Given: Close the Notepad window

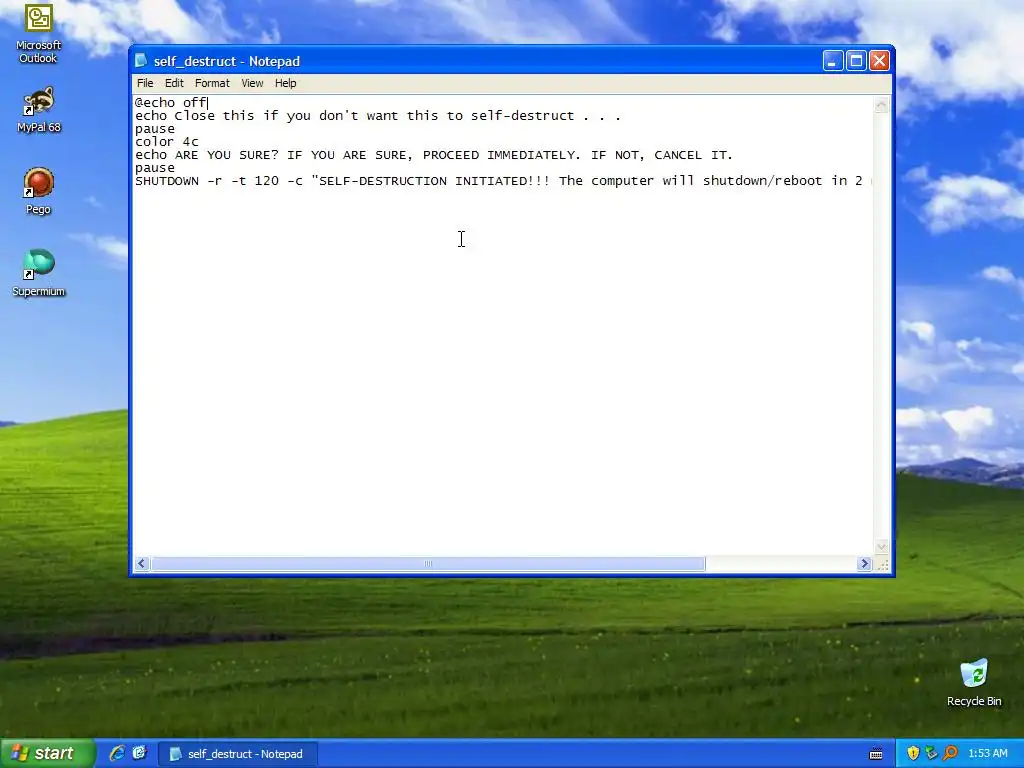Looking at the screenshot, I should tap(880, 61).
